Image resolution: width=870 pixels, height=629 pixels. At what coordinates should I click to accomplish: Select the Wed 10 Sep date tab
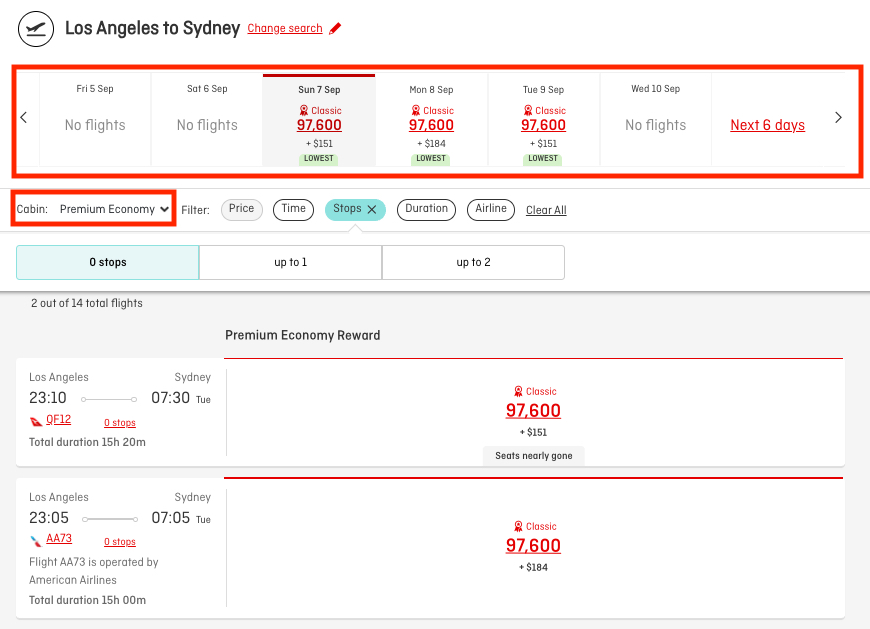pyautogui.click(x=655, y=119)
